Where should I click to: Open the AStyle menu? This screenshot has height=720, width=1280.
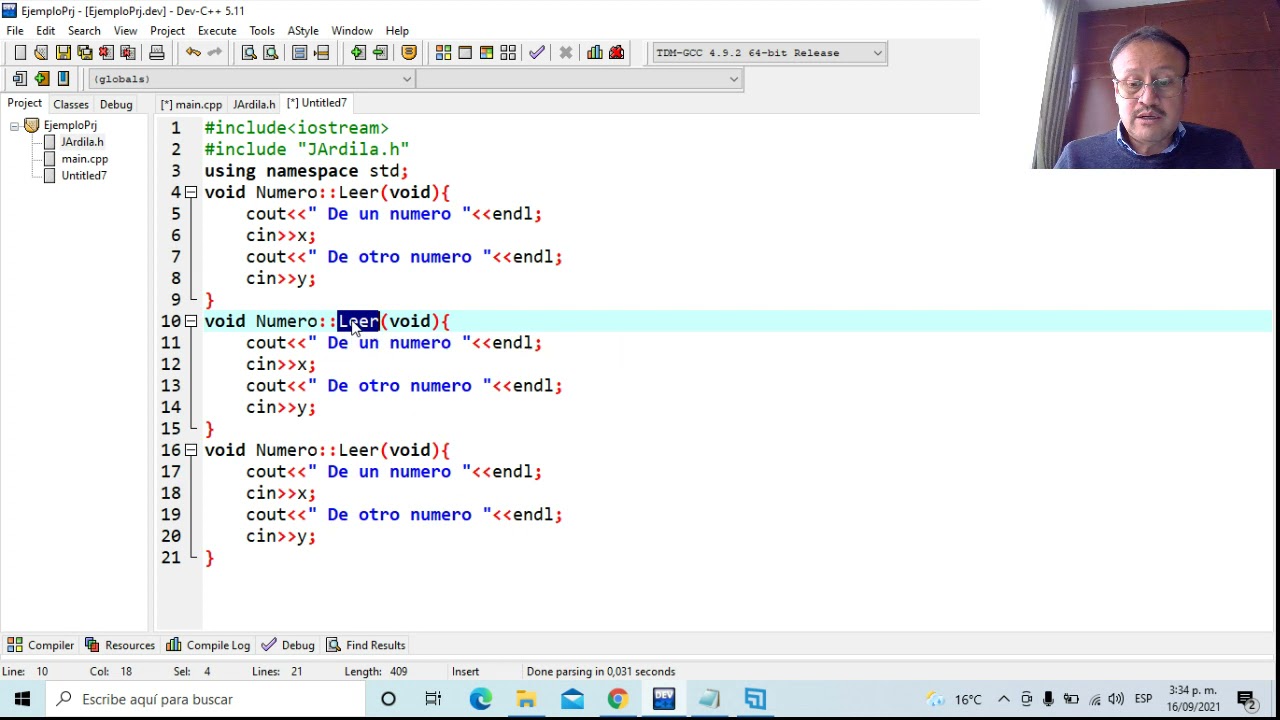coord(303,31)
